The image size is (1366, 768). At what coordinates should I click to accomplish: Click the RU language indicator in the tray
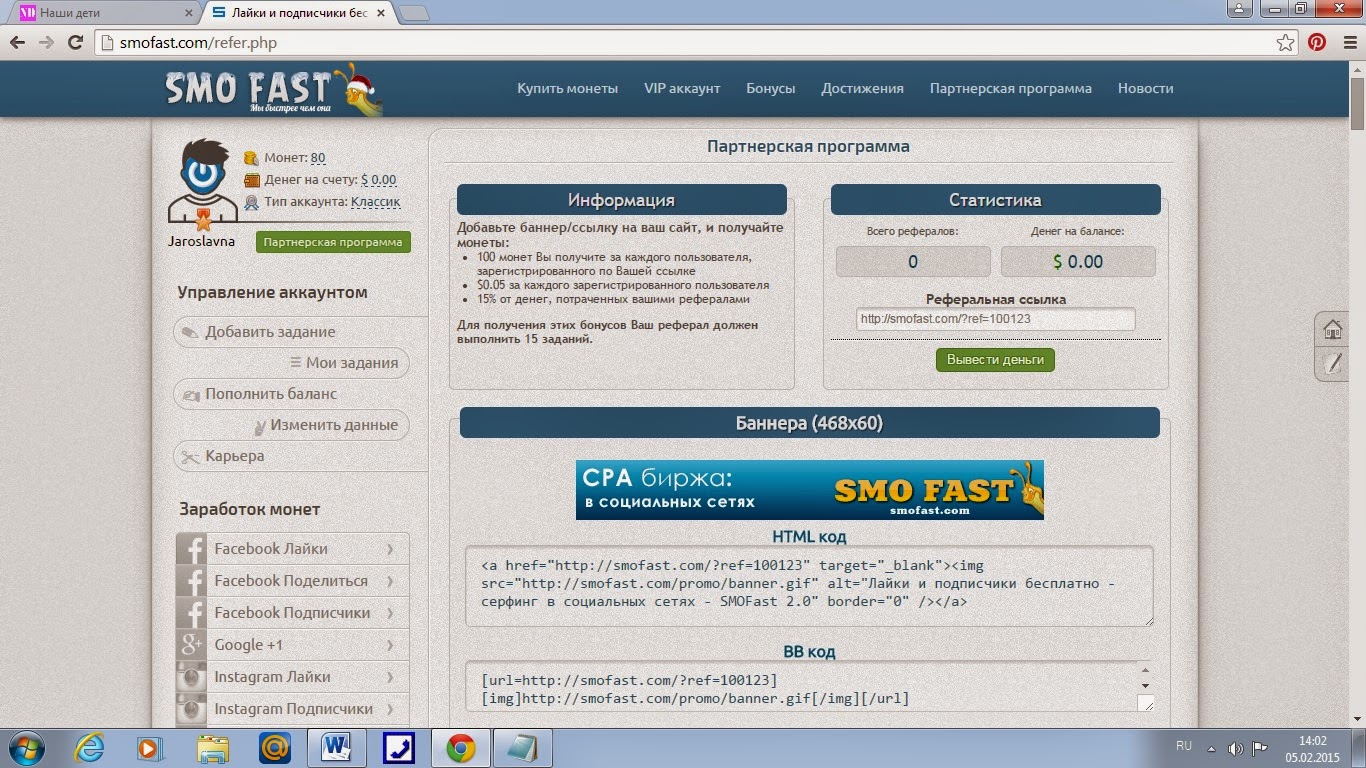pos(1184,746)
